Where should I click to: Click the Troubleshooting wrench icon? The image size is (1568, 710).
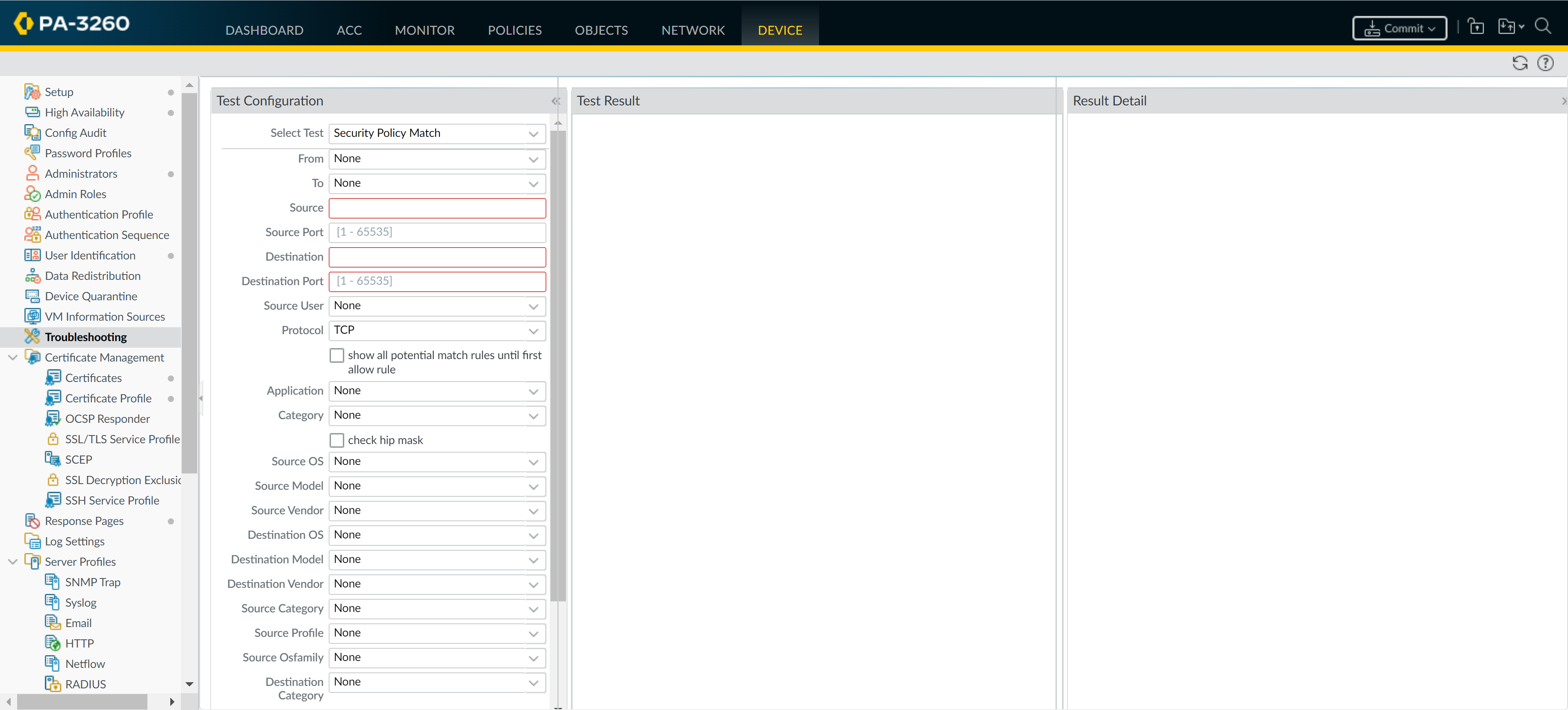point(32,336)
